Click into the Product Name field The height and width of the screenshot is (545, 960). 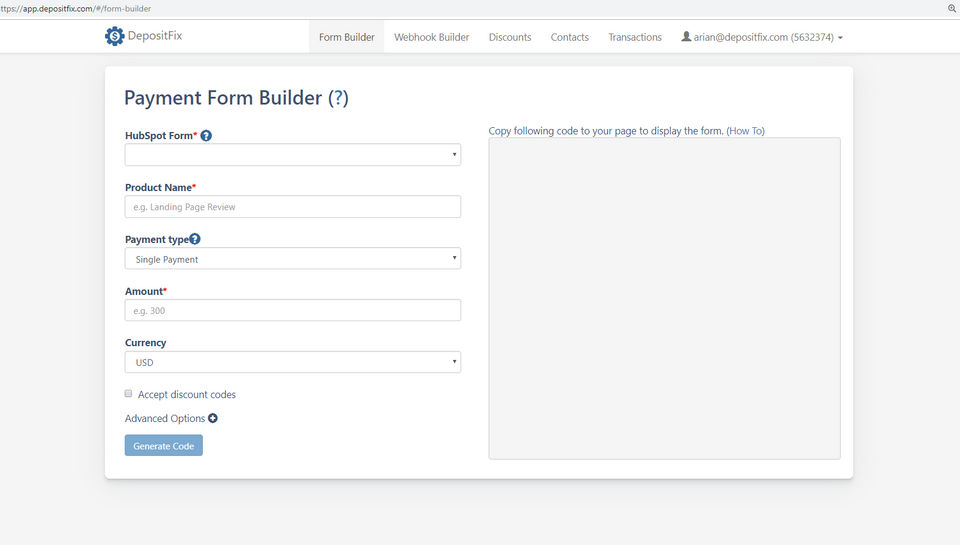(x=292, y=207)
